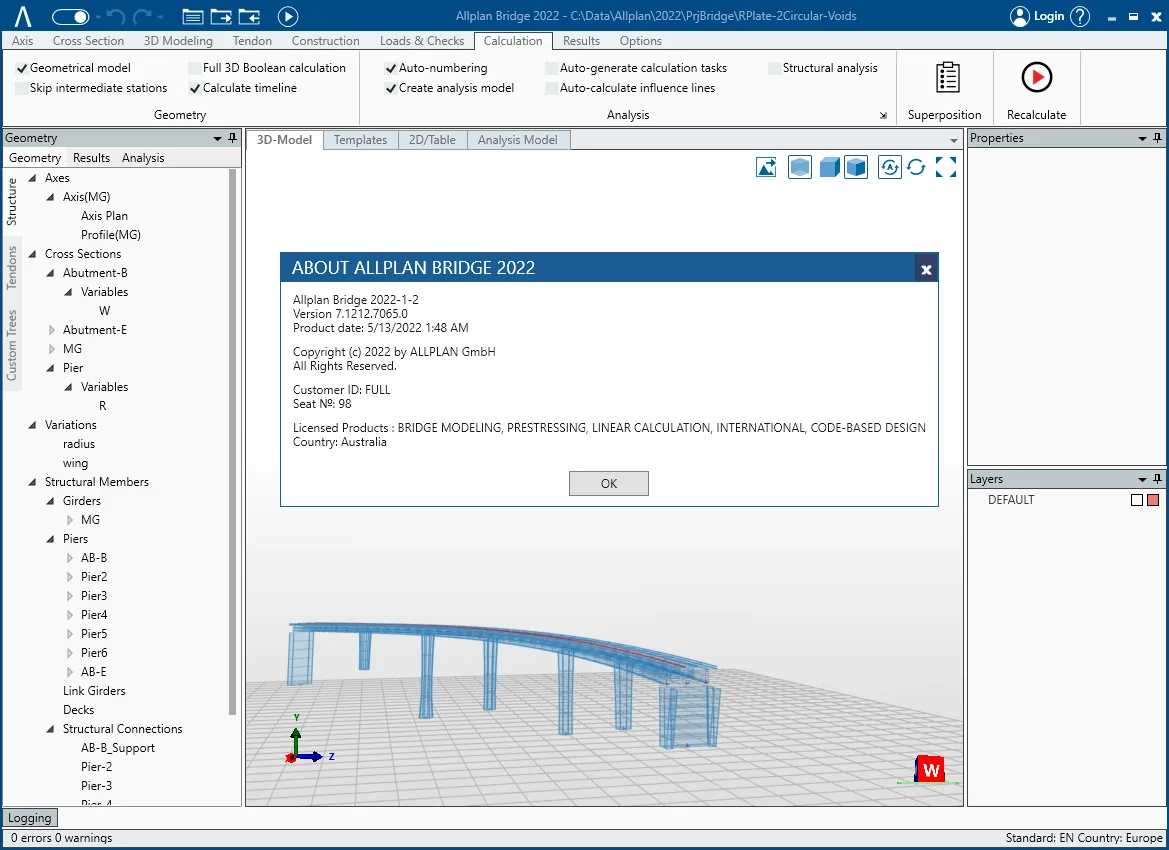1169x850 pixels.
Task: Zoom to fit full extent icon
Action: [x=945, y=167]
